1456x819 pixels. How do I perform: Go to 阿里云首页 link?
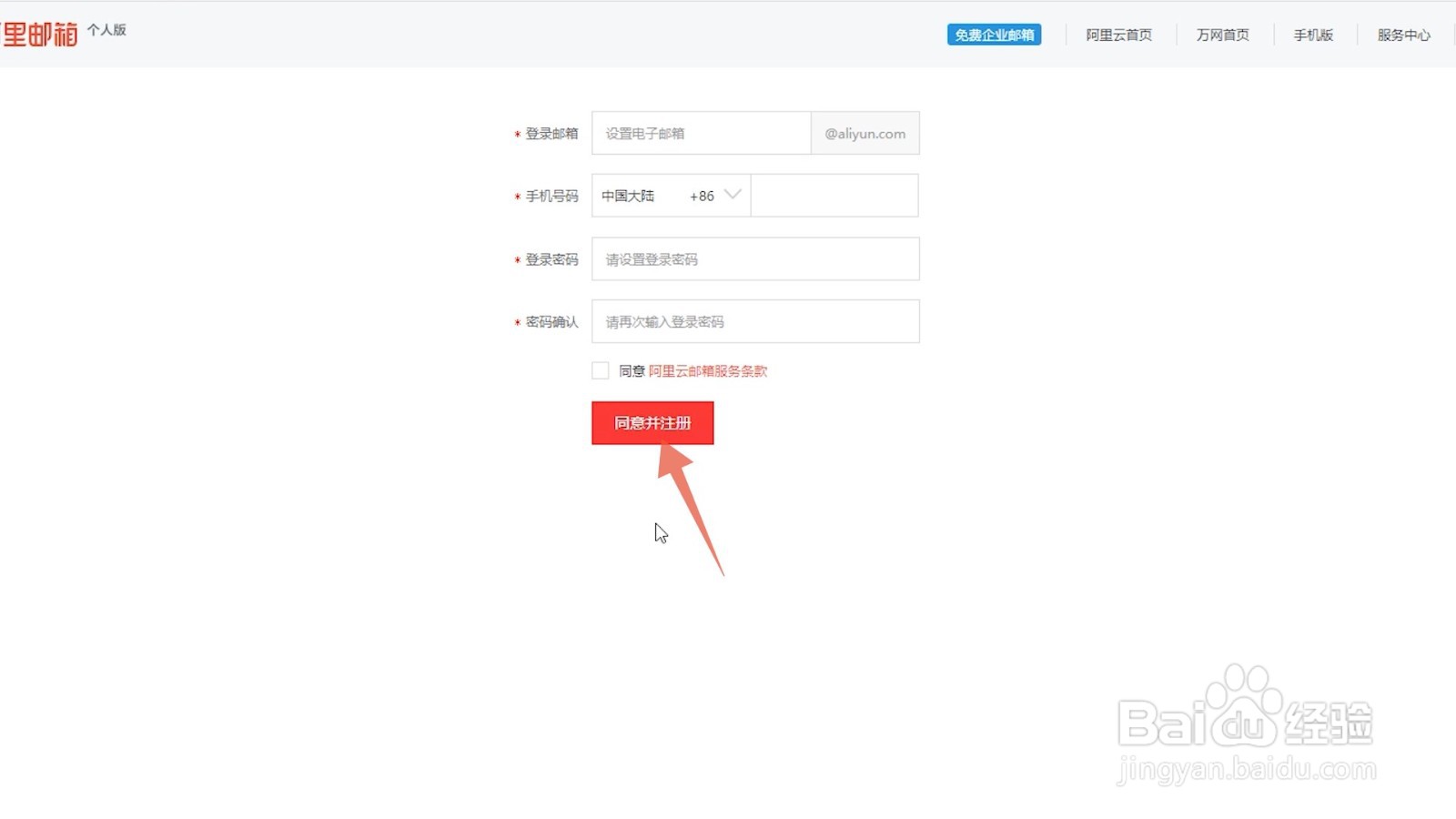tap(1118, 35)
